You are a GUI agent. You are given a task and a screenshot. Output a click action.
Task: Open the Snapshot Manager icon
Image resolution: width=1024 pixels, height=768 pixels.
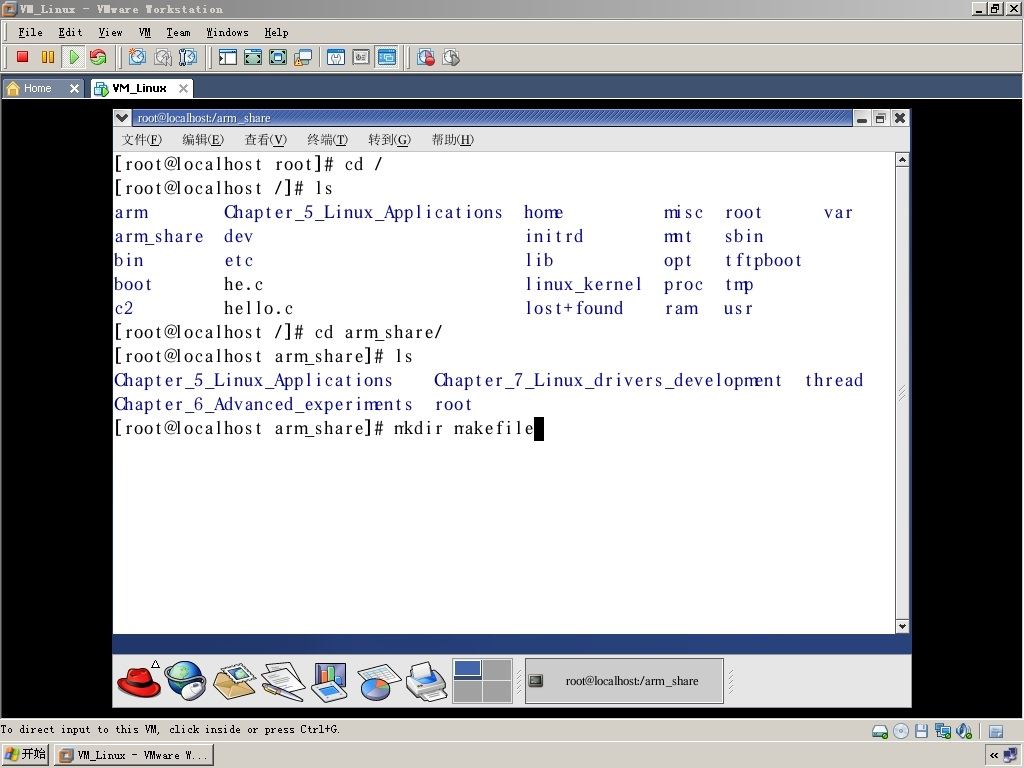187,57
